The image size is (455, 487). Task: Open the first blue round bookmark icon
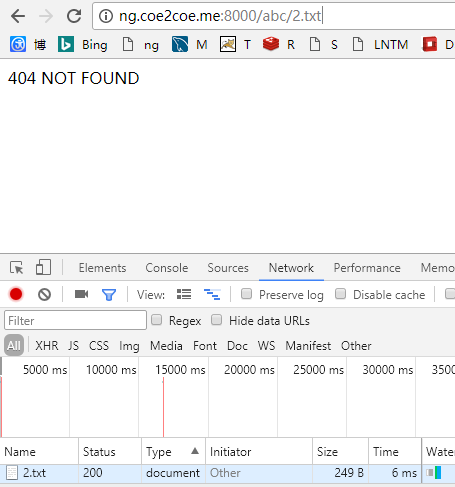18,44
